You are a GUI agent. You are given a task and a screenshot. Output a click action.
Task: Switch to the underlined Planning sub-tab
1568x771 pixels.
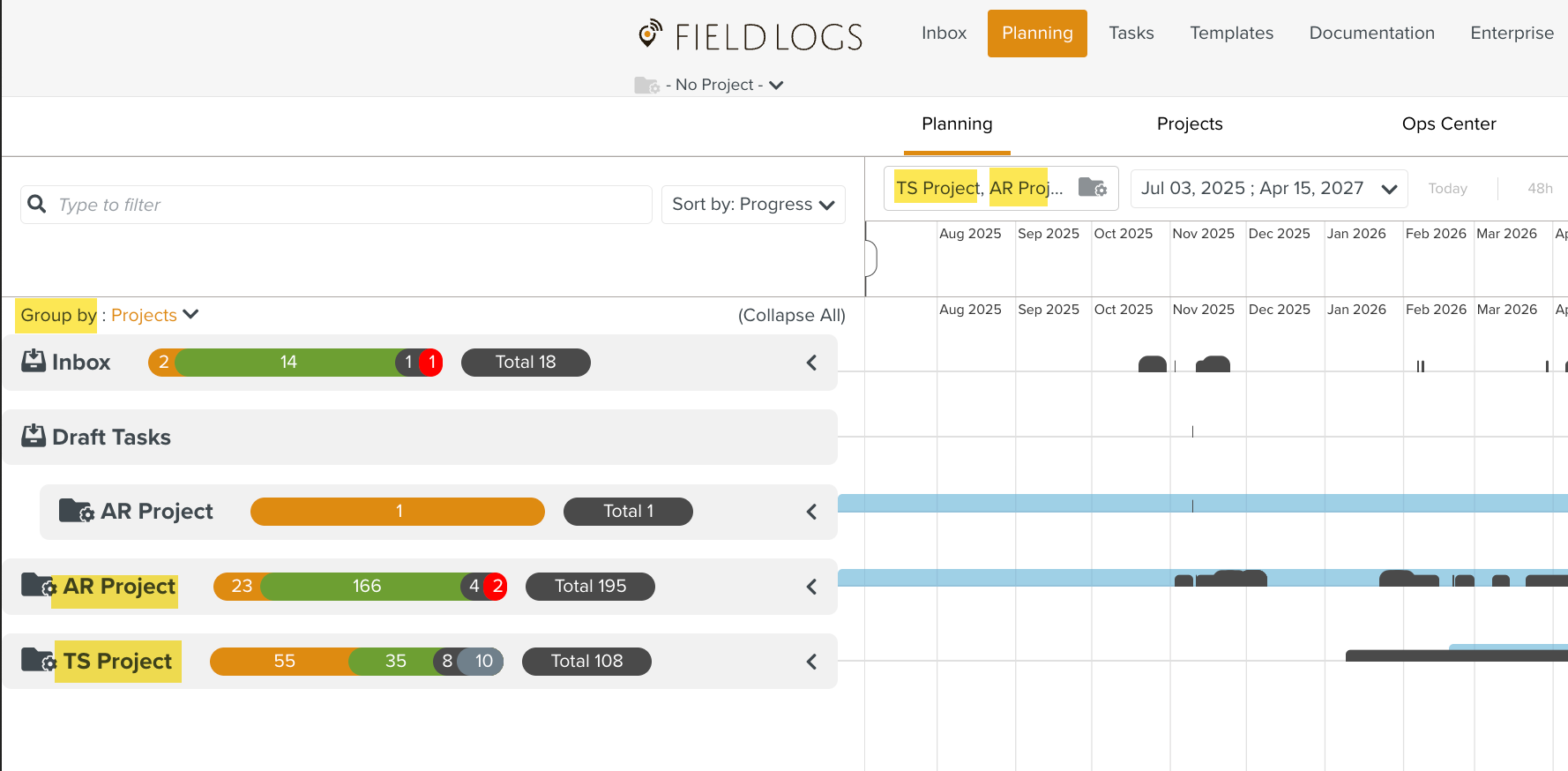(957, 124)
